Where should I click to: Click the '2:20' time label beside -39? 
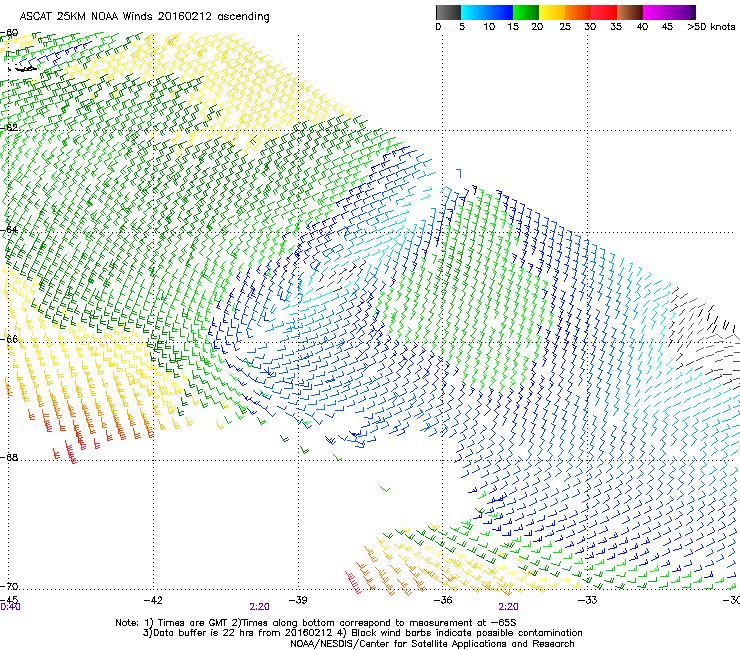[260, 607]
